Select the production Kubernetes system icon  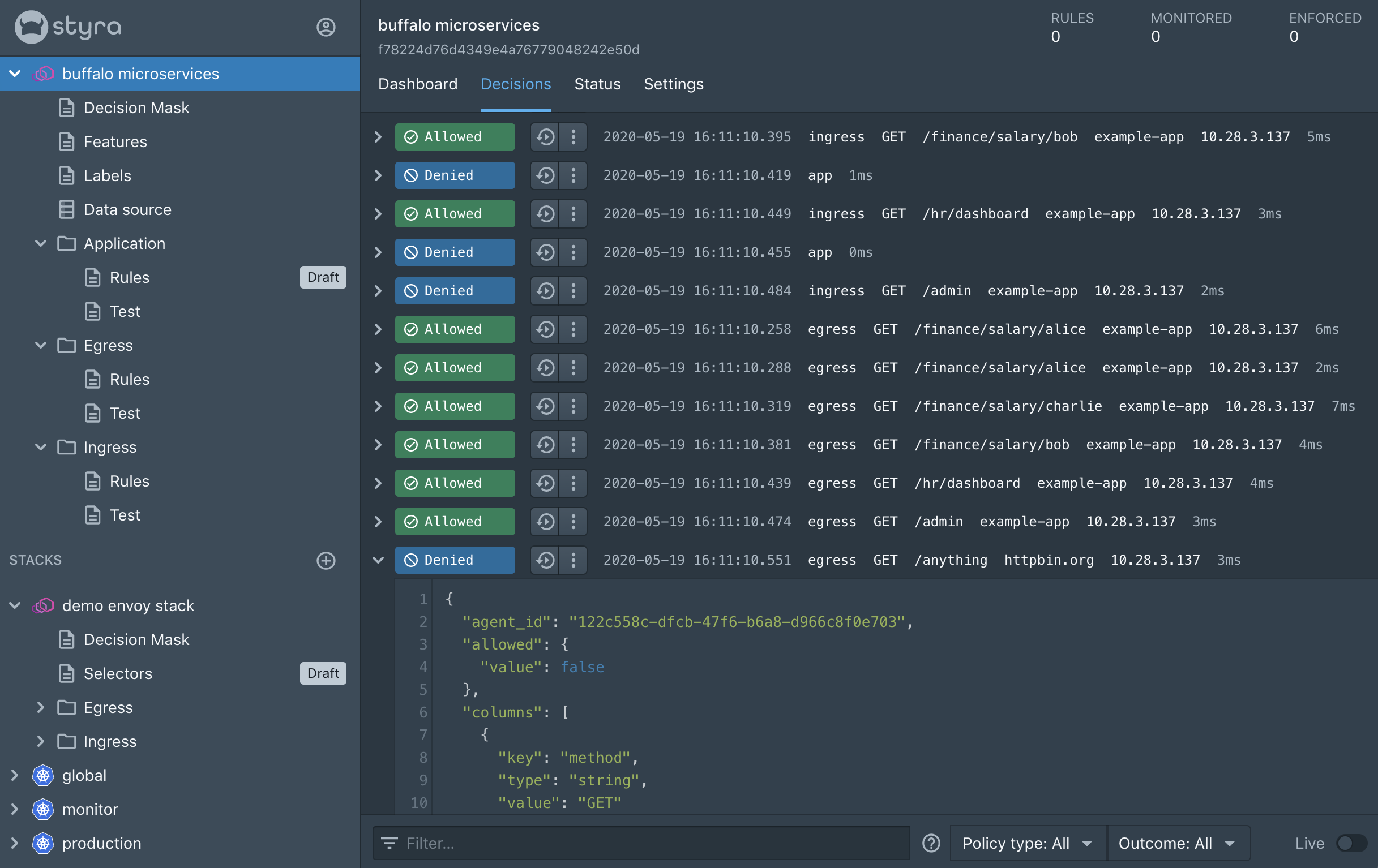[43, 843]
